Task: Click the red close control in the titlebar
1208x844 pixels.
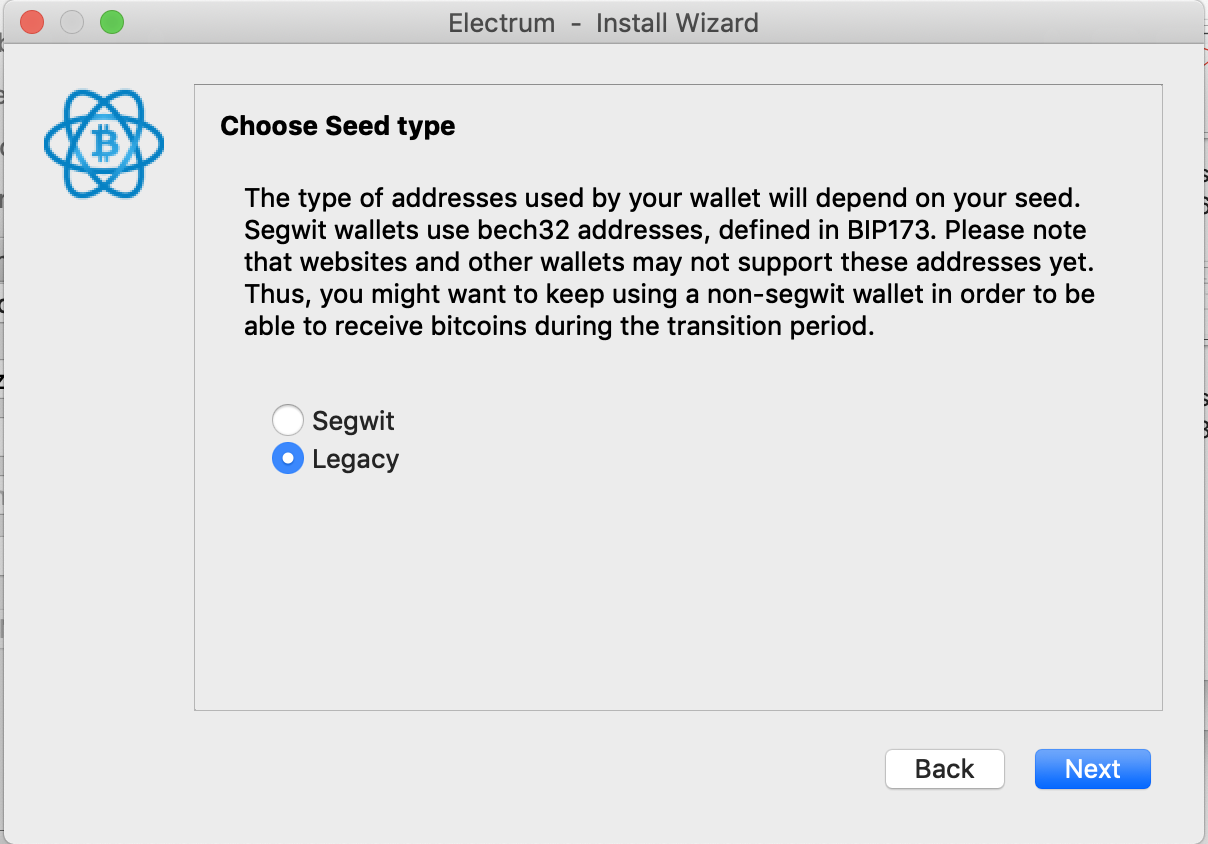Action: click(31, 22)
